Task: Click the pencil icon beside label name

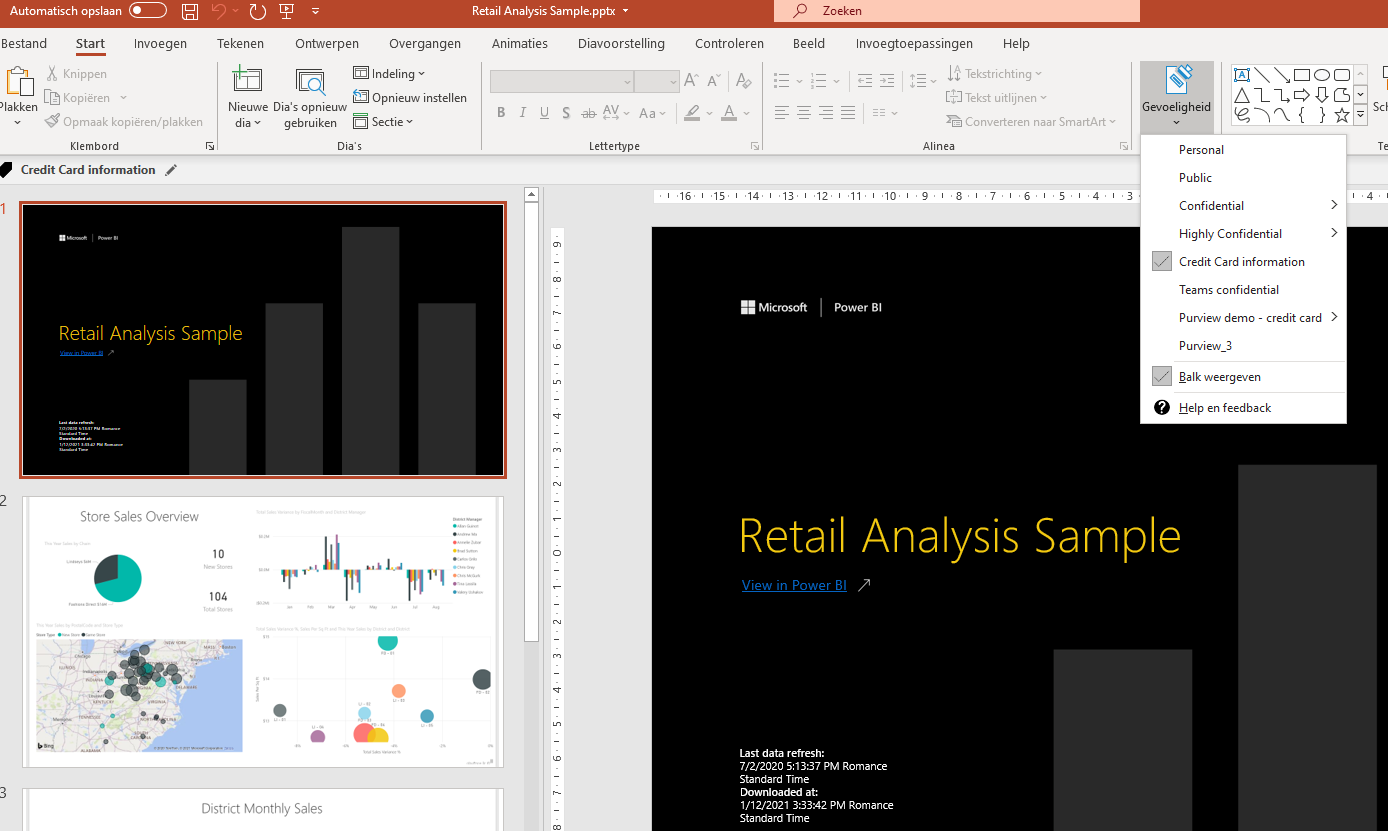Action: click(171, 170)
